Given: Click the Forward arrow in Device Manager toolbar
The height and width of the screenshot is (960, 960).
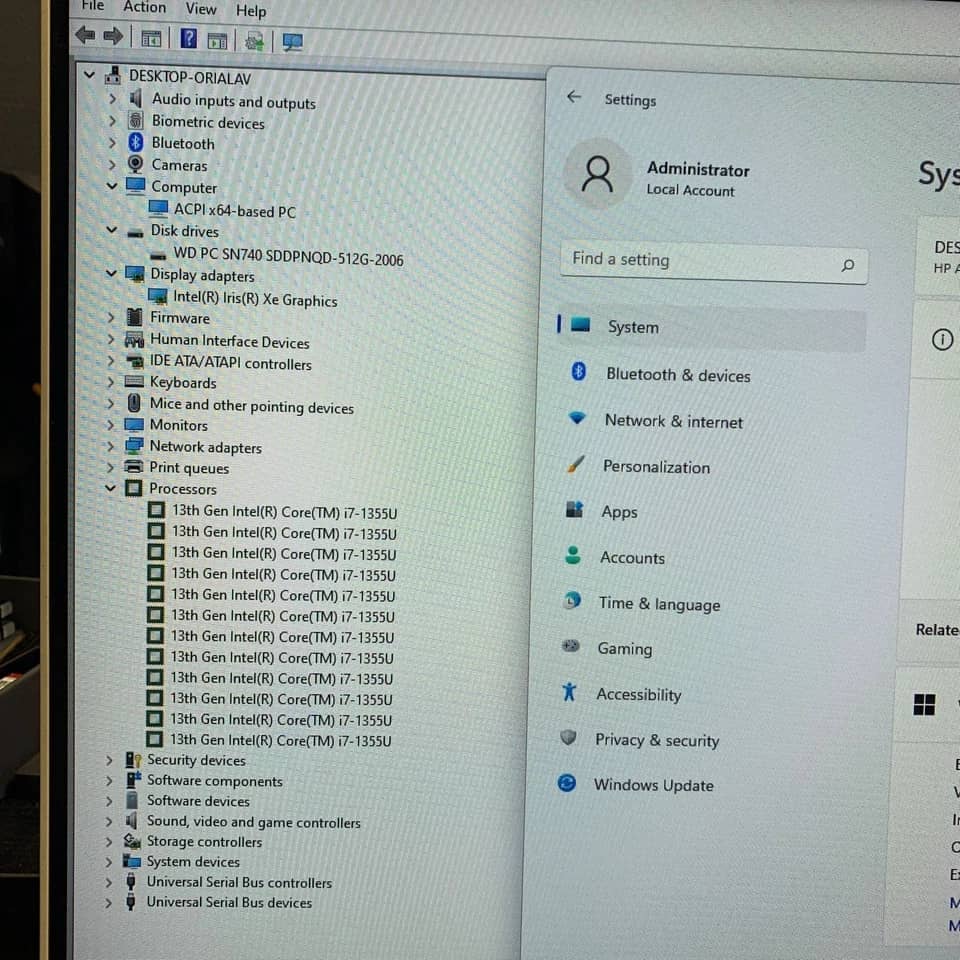Looking at the screenshot, I should [x=113, y=36].
